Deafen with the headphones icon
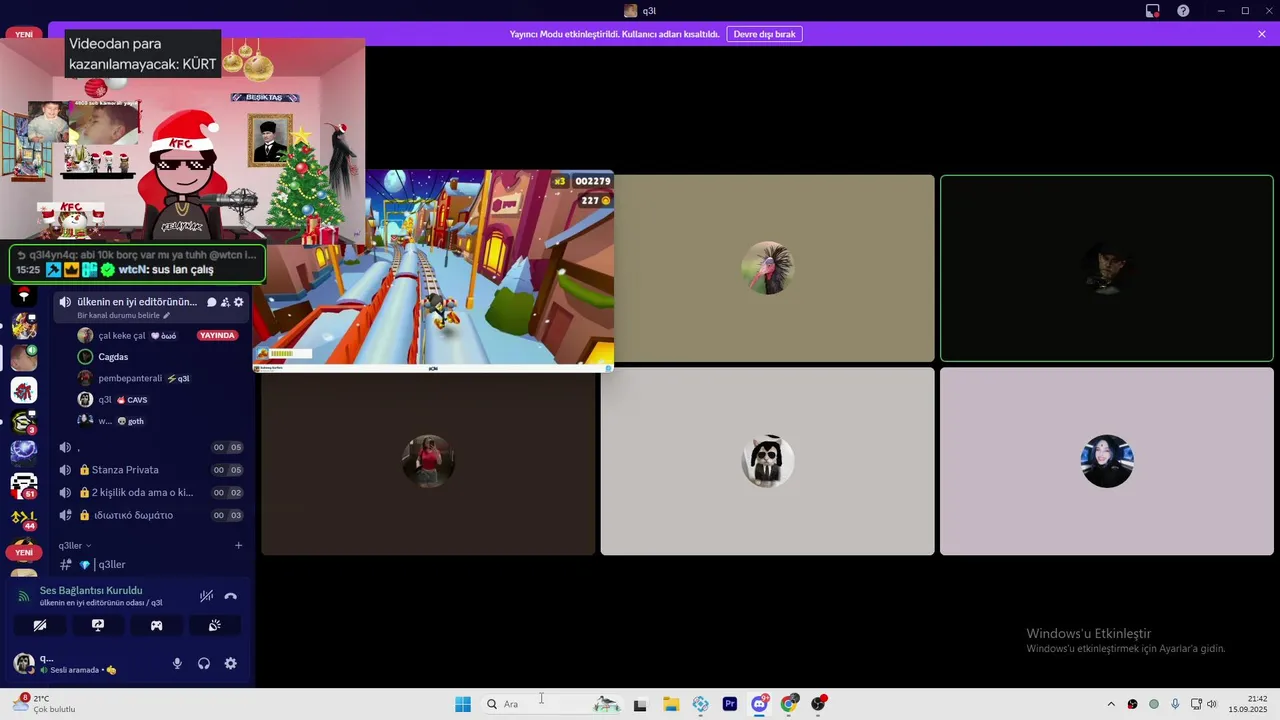This screenshot has width=1280, height=720. (x=204, y=663)
